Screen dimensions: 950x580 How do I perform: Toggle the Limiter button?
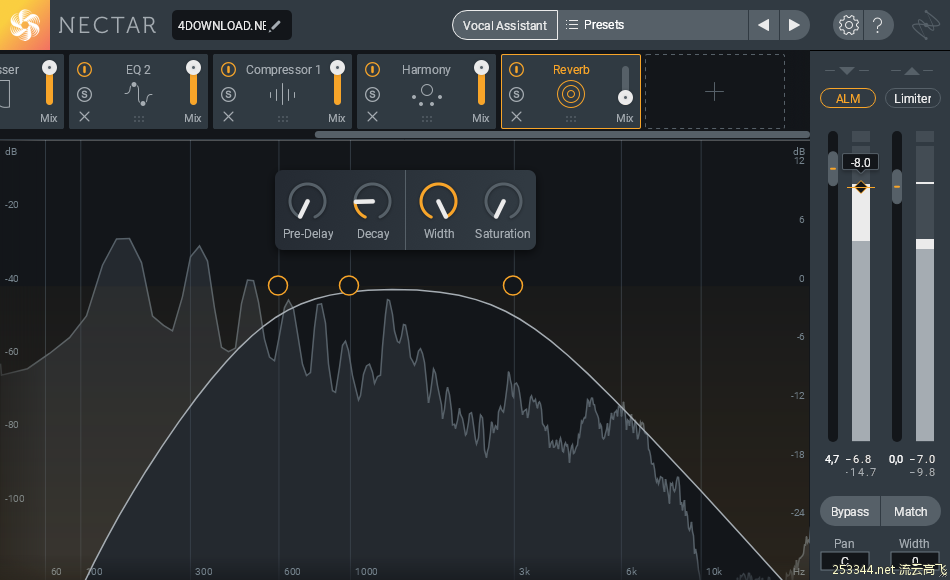(x=912, y=98)
